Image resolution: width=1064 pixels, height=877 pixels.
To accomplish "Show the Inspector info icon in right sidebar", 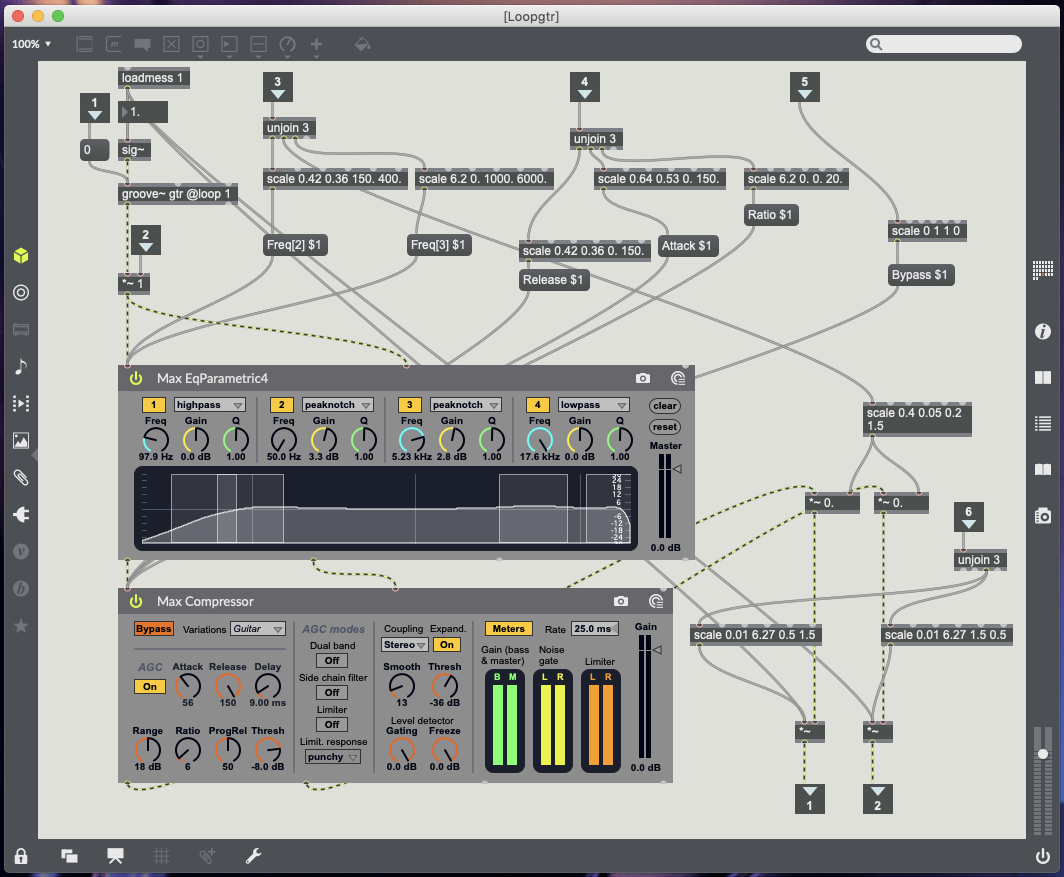I will [x=1043, y=331].
